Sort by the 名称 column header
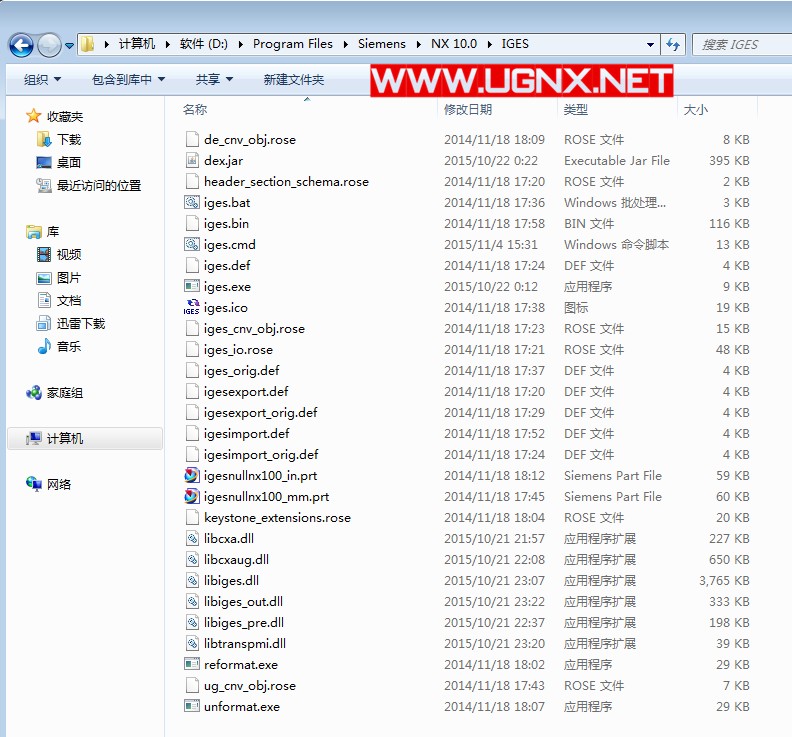792x737 pixels. click(195, 110)
